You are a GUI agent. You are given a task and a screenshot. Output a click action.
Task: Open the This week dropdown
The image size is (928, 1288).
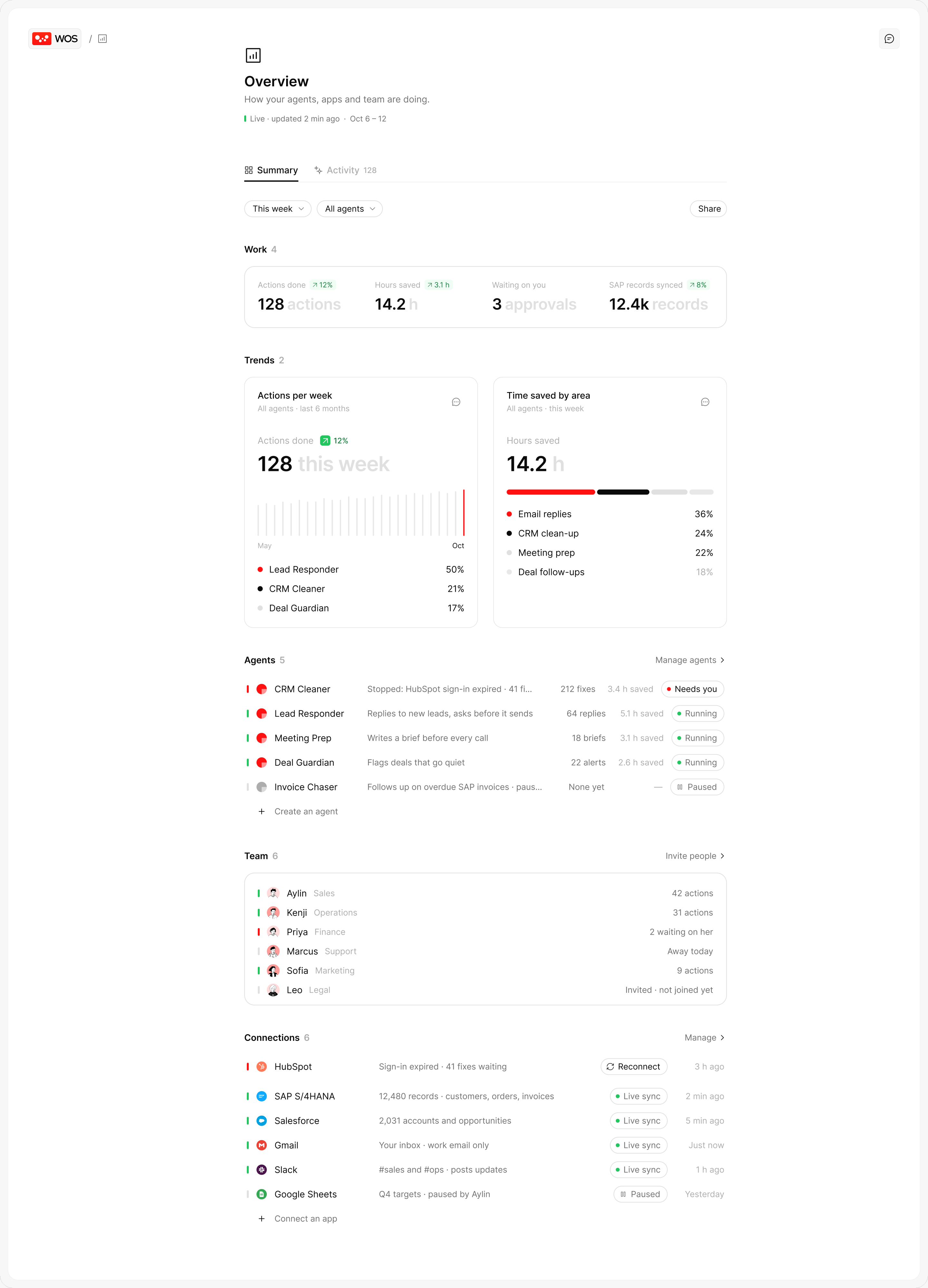278,208
